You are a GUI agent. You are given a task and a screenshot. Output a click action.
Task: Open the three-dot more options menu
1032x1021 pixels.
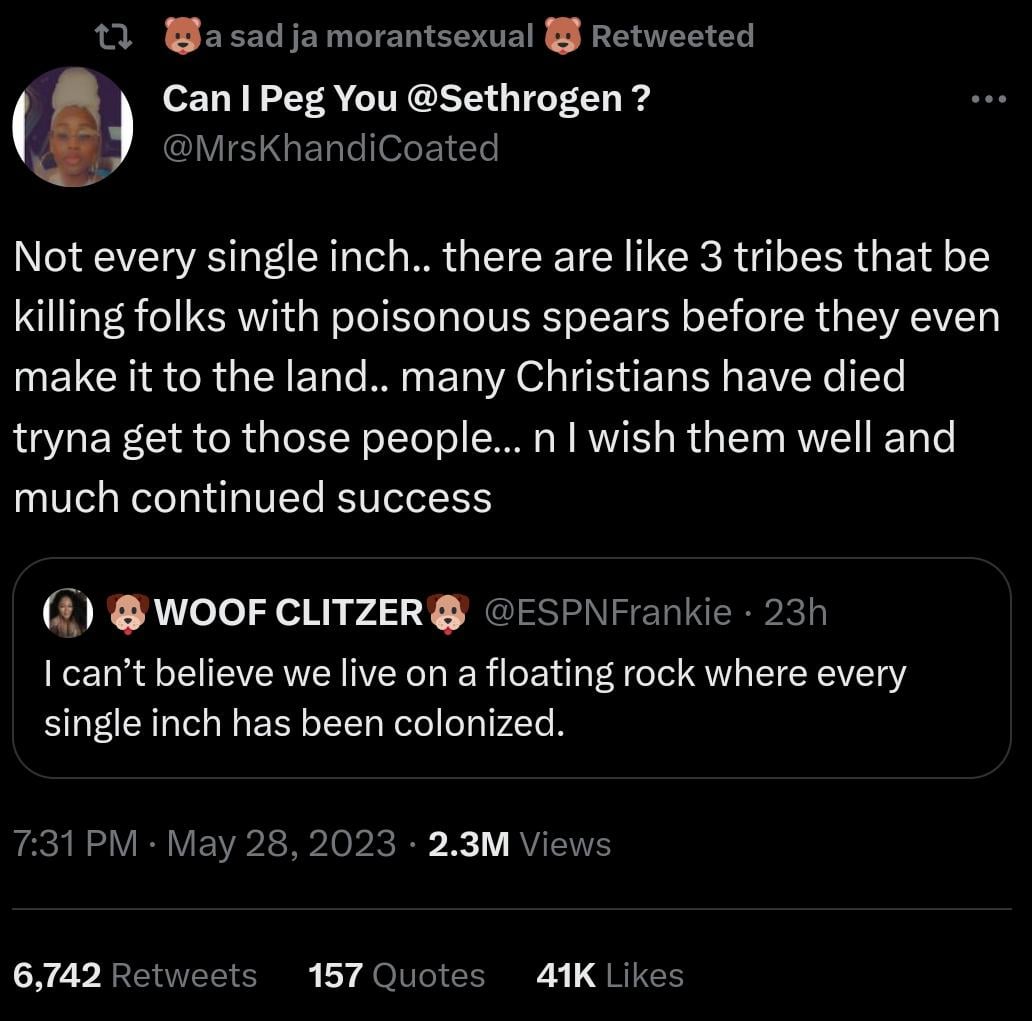988,100
